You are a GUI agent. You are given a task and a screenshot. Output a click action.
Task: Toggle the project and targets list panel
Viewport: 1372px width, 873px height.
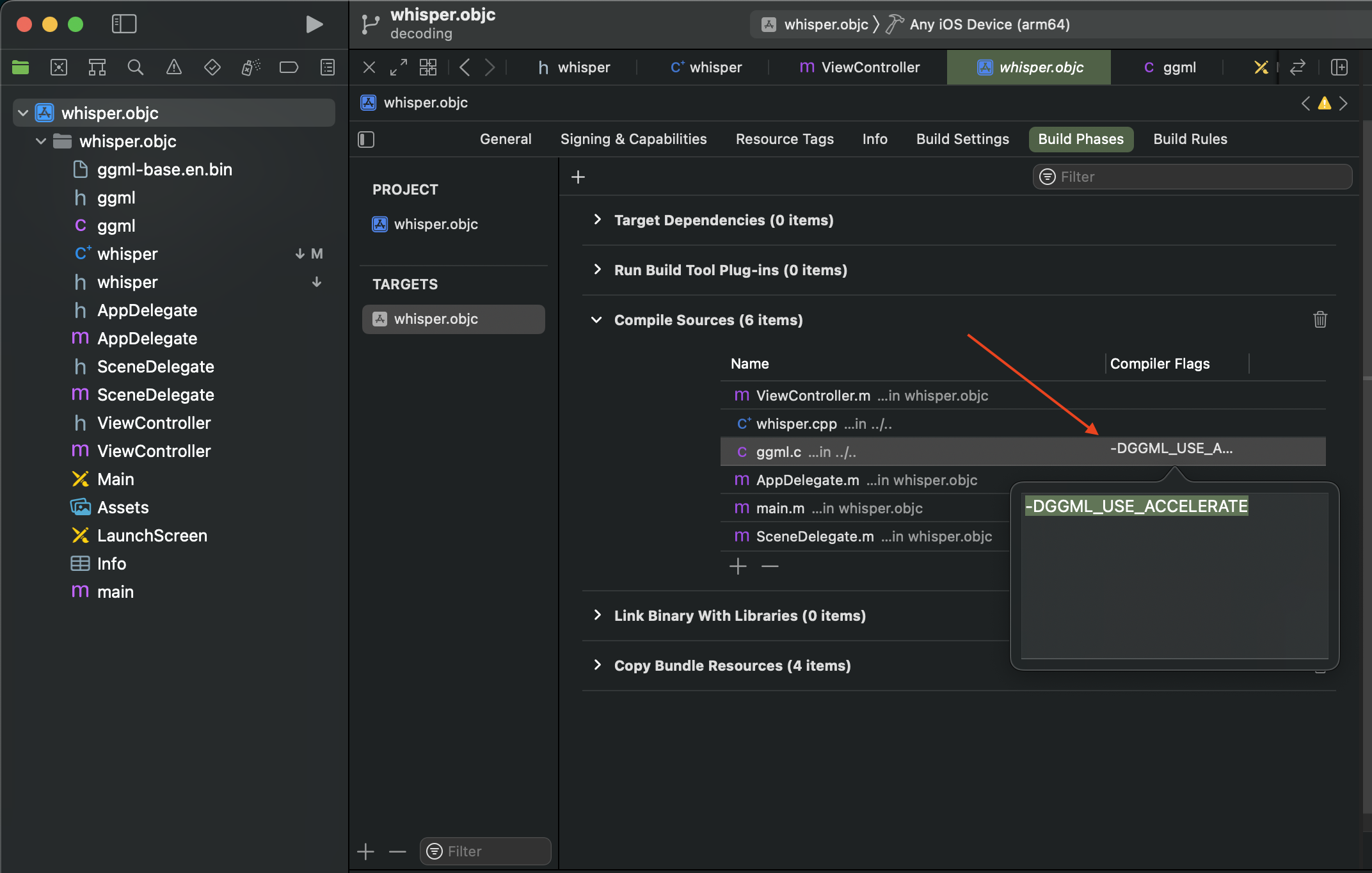[366, 140]
